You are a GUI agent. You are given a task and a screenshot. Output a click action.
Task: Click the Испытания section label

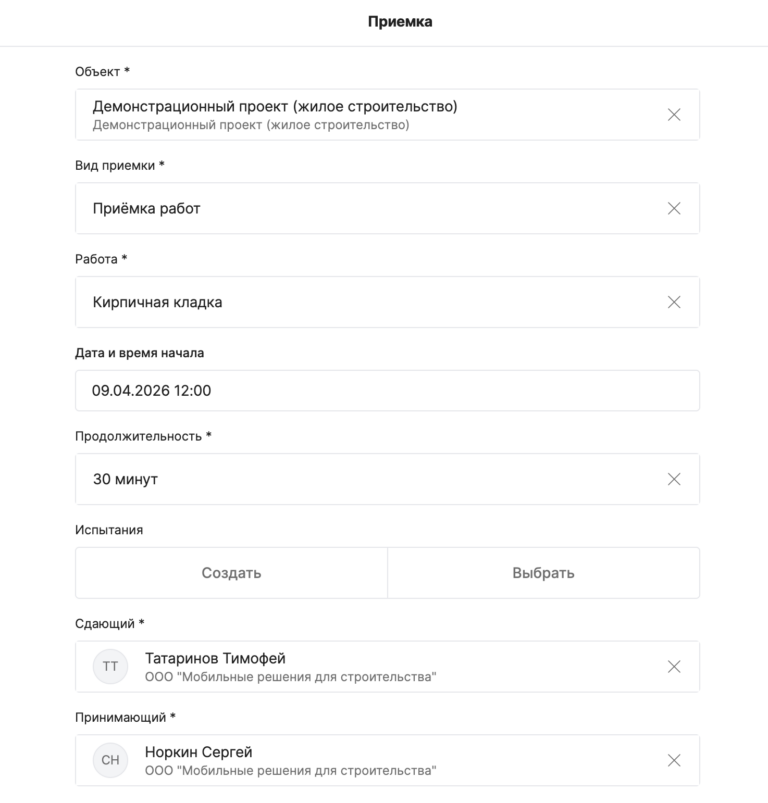click(x=109, y=530)
